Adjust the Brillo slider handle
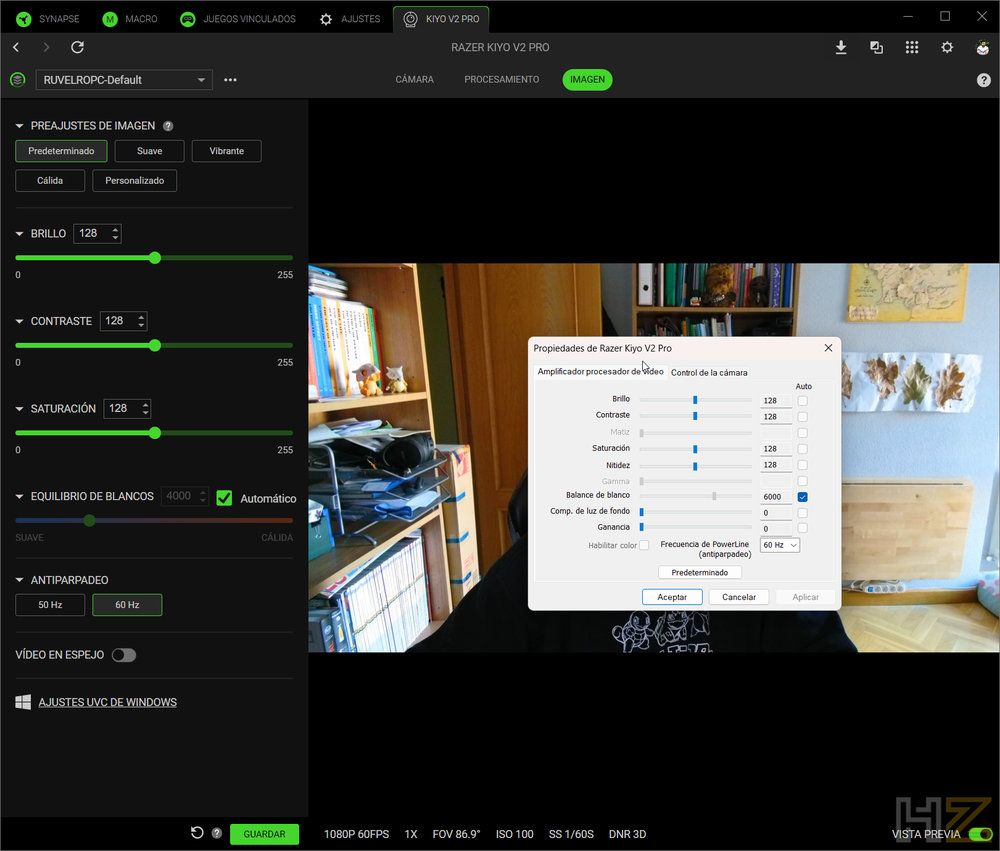This screenshot has width=1000, height=851. tap(154, 258)
